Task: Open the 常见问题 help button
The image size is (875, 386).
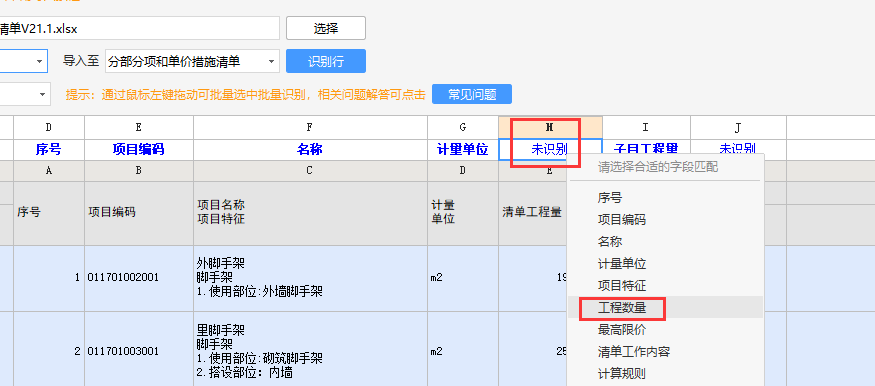Action: pos(472,94)
